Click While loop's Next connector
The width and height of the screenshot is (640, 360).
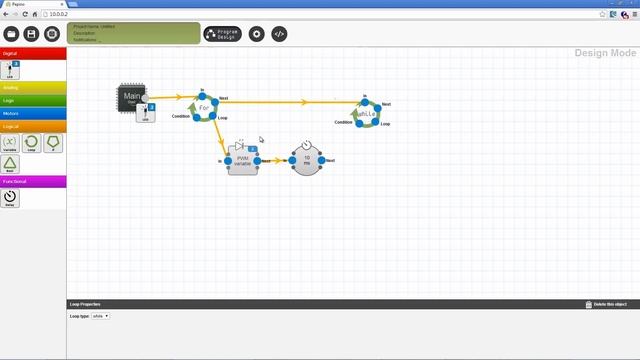pos(378,108)
